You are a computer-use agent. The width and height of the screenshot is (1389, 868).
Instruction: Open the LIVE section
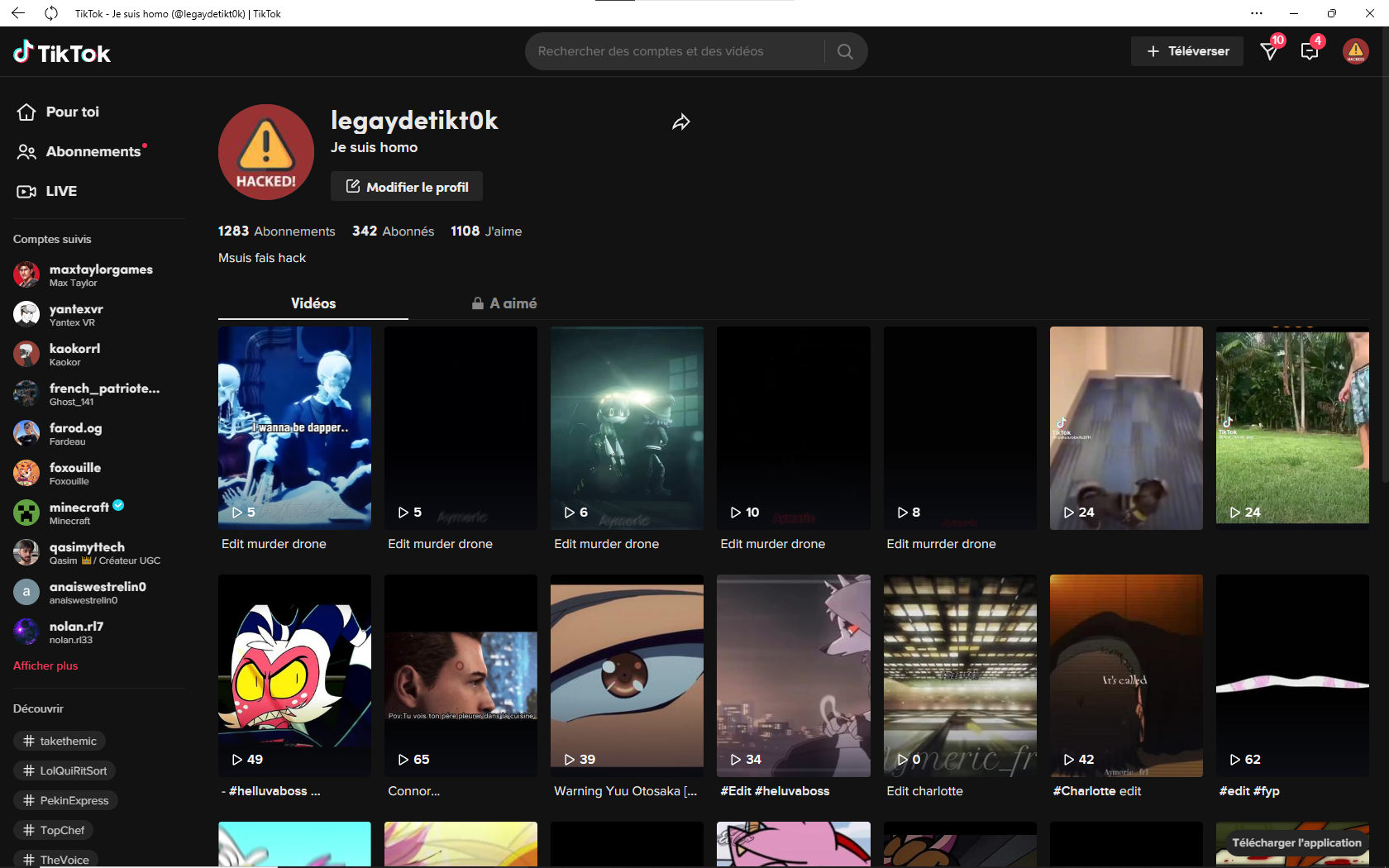[x=47, y=191]
